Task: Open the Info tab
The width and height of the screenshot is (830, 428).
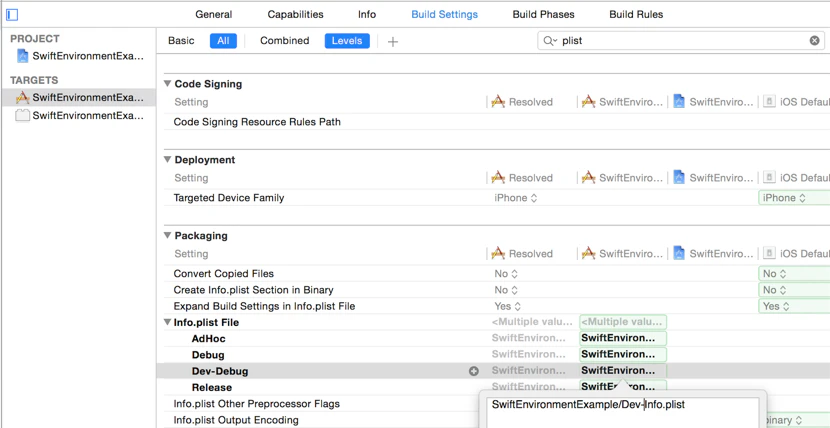Action: [x=367, y=15]
